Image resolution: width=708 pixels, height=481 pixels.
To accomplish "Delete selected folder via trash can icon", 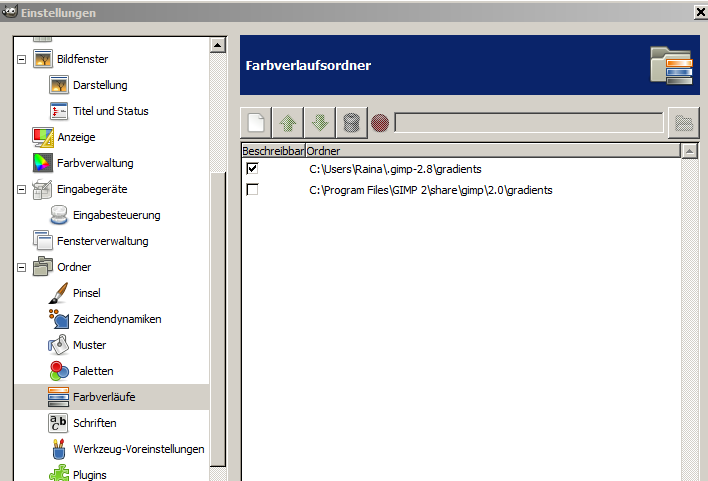I will pyautogui.click(x=351, y=123).
